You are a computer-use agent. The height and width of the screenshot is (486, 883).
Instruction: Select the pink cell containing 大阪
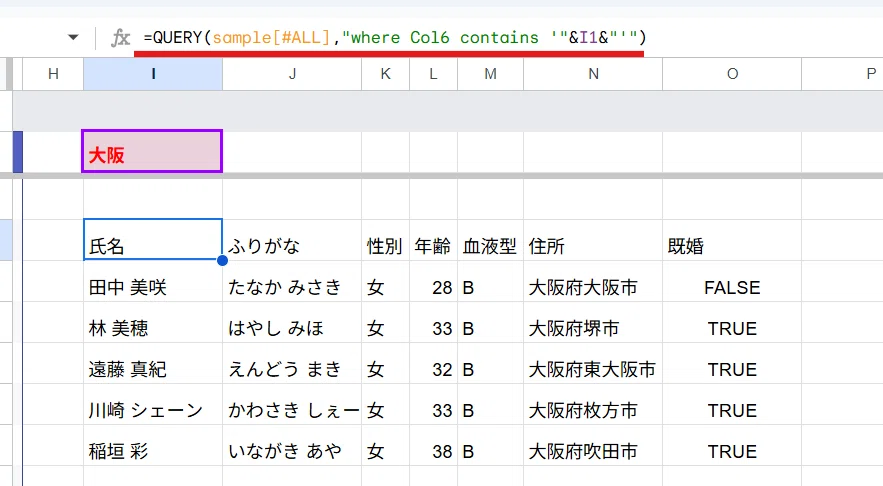click(152, 151)
